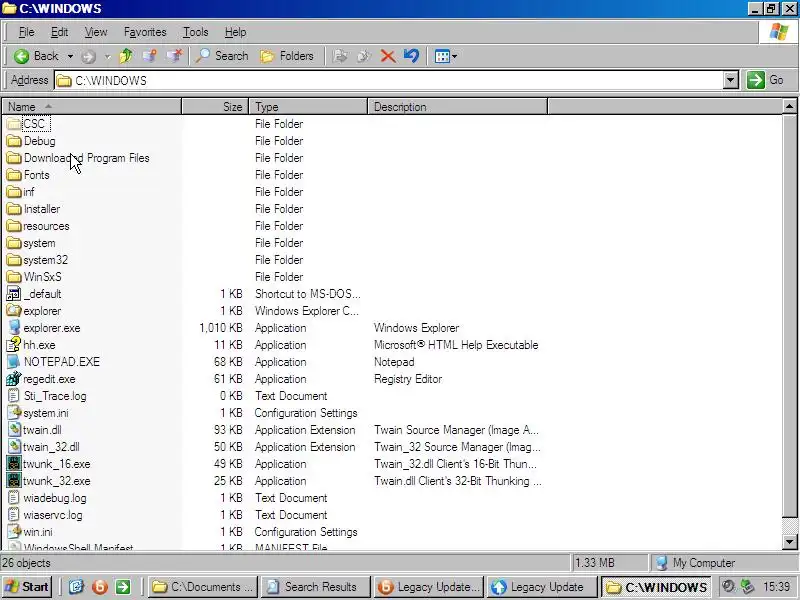Go back with the Back button

[35, 56]
